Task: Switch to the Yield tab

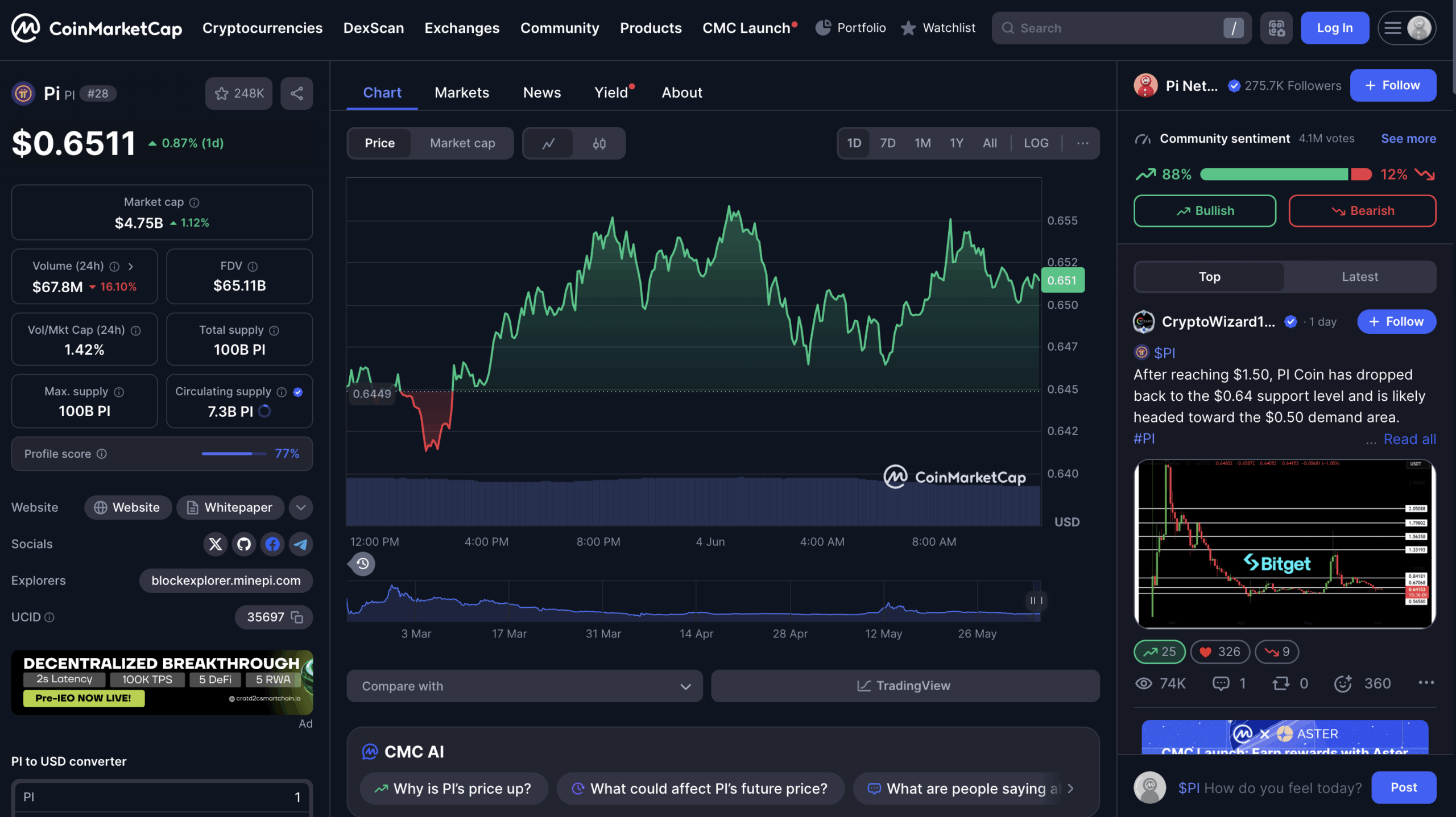Action: tap(611, 93)
